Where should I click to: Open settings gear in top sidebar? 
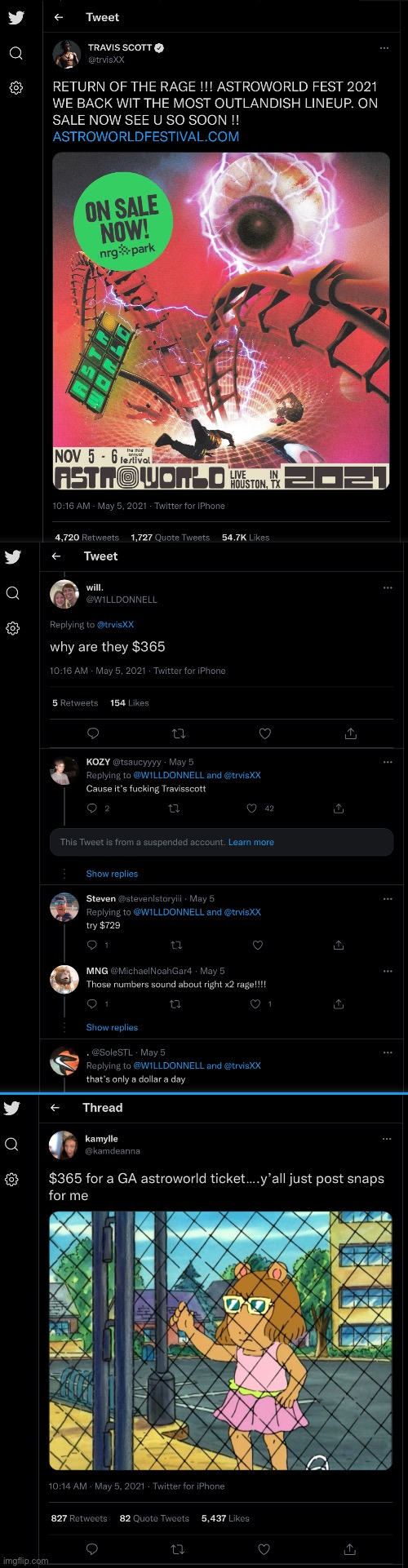point(16,87)
